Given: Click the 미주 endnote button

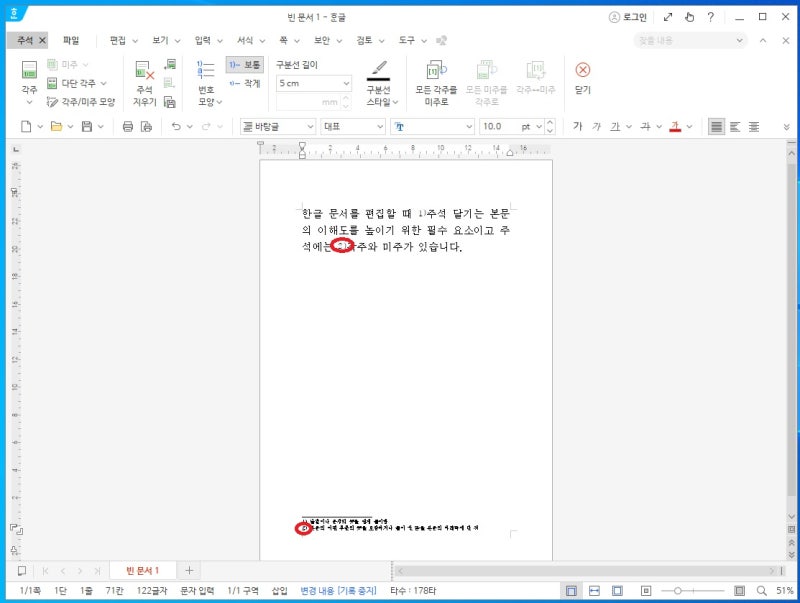Looking at the screenshot, I should point(63,65).
